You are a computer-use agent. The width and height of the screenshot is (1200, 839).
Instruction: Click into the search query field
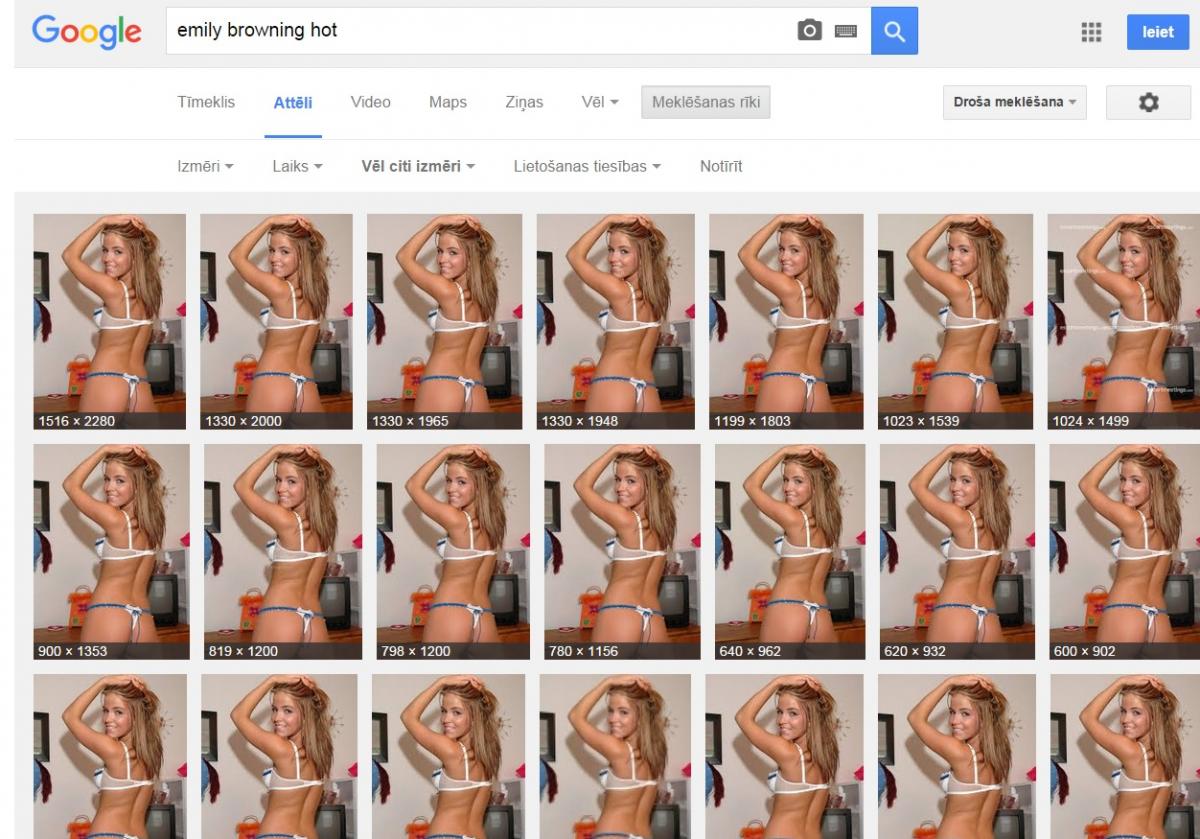480,31
